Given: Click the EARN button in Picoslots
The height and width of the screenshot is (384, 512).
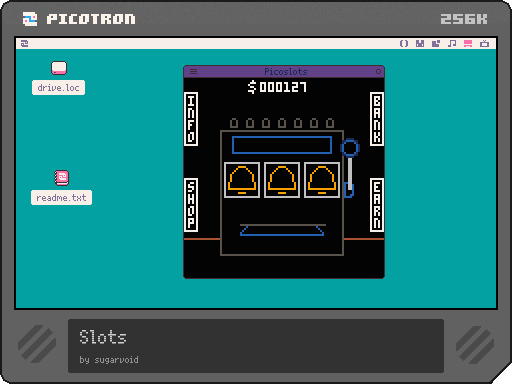Looking at the screenshot, I should 377,205.
